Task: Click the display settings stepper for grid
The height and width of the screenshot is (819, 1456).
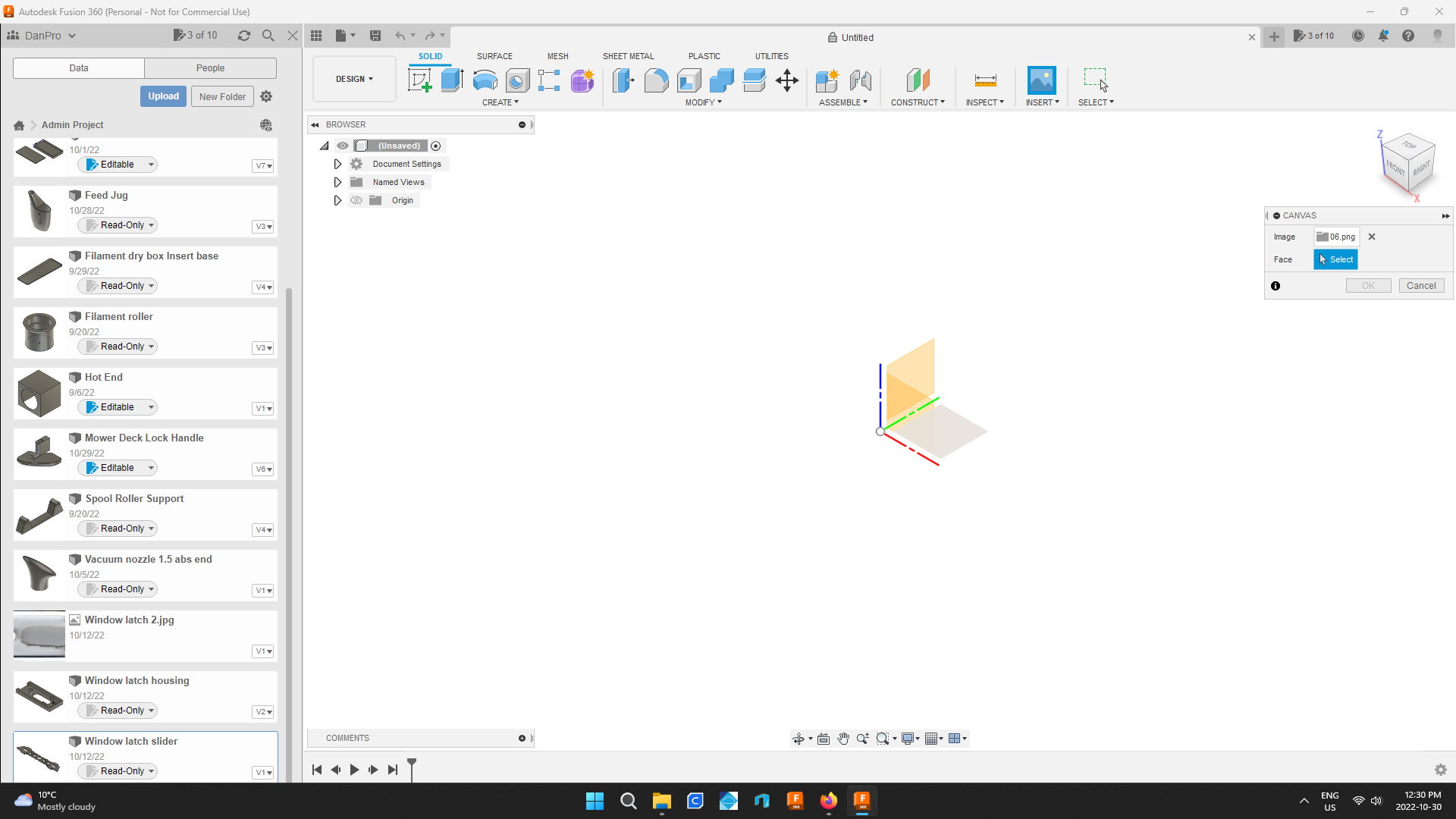Action: point(940,738)
